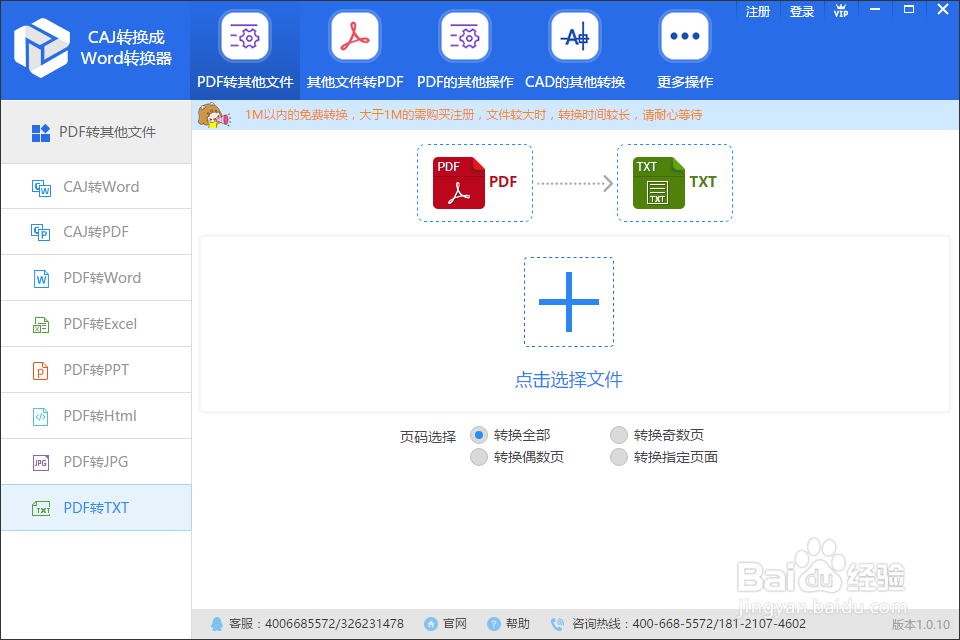This screenshot has width=960, height=640.
Task: Switch to the 其他文件转PDF tab label
Action: (355, 82)
